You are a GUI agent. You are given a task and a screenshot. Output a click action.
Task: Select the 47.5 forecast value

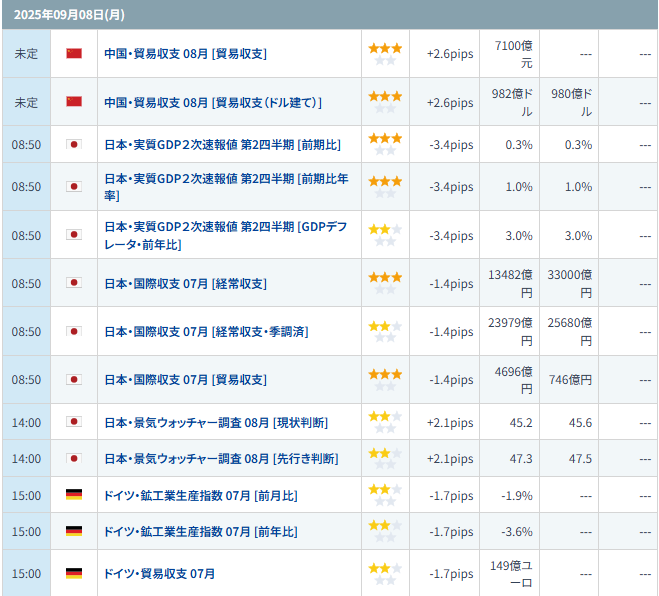click(x=580, y=459)
